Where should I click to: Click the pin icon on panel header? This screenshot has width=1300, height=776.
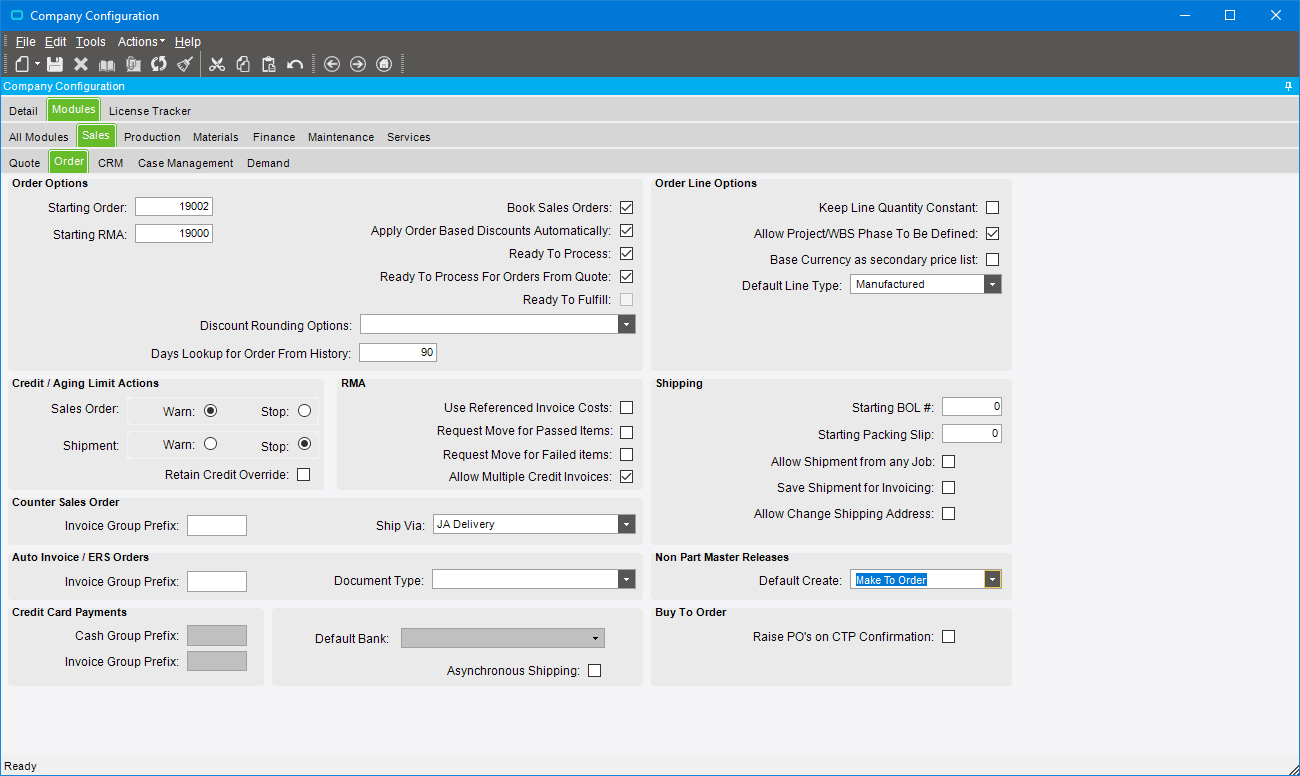pyautogui.click(x=1288, y=87)
